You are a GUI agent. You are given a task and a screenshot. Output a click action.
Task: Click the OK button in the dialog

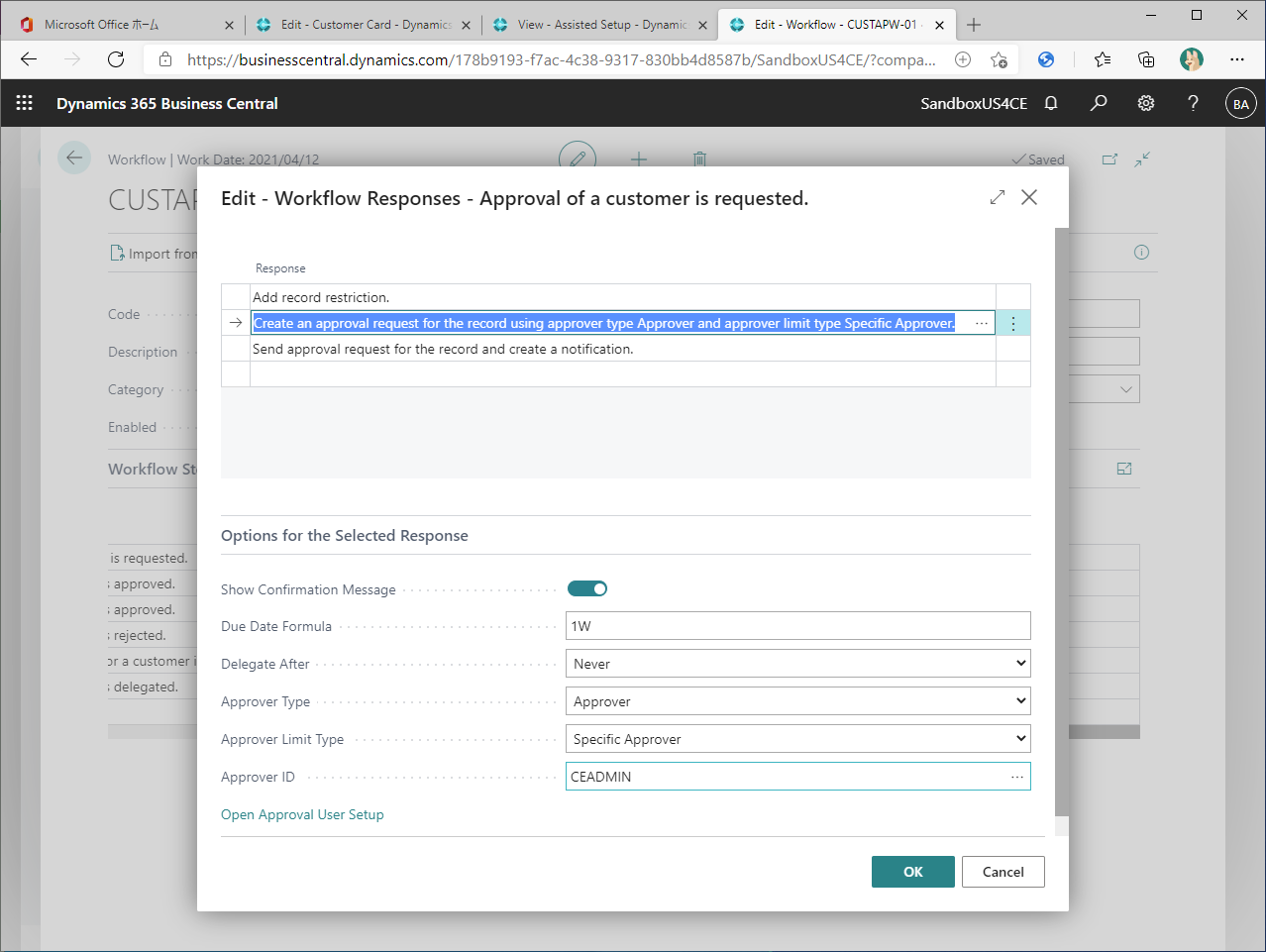912,872
